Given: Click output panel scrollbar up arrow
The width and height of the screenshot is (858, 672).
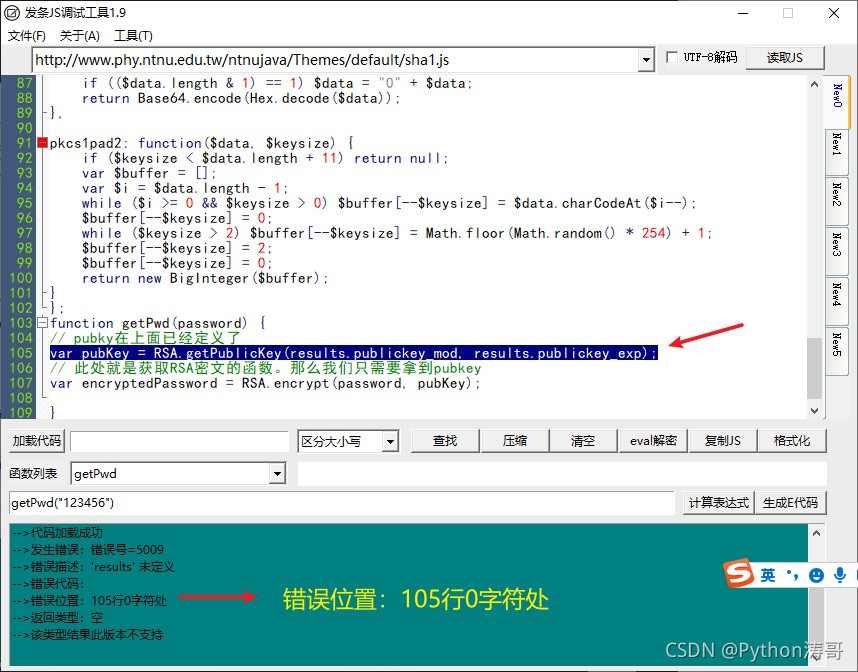Looking at the screenshot, I should [x=816, y=532].
